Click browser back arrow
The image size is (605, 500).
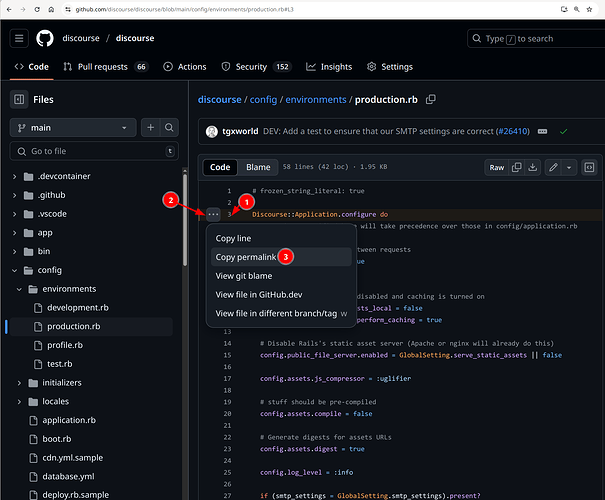click(9, 9)
